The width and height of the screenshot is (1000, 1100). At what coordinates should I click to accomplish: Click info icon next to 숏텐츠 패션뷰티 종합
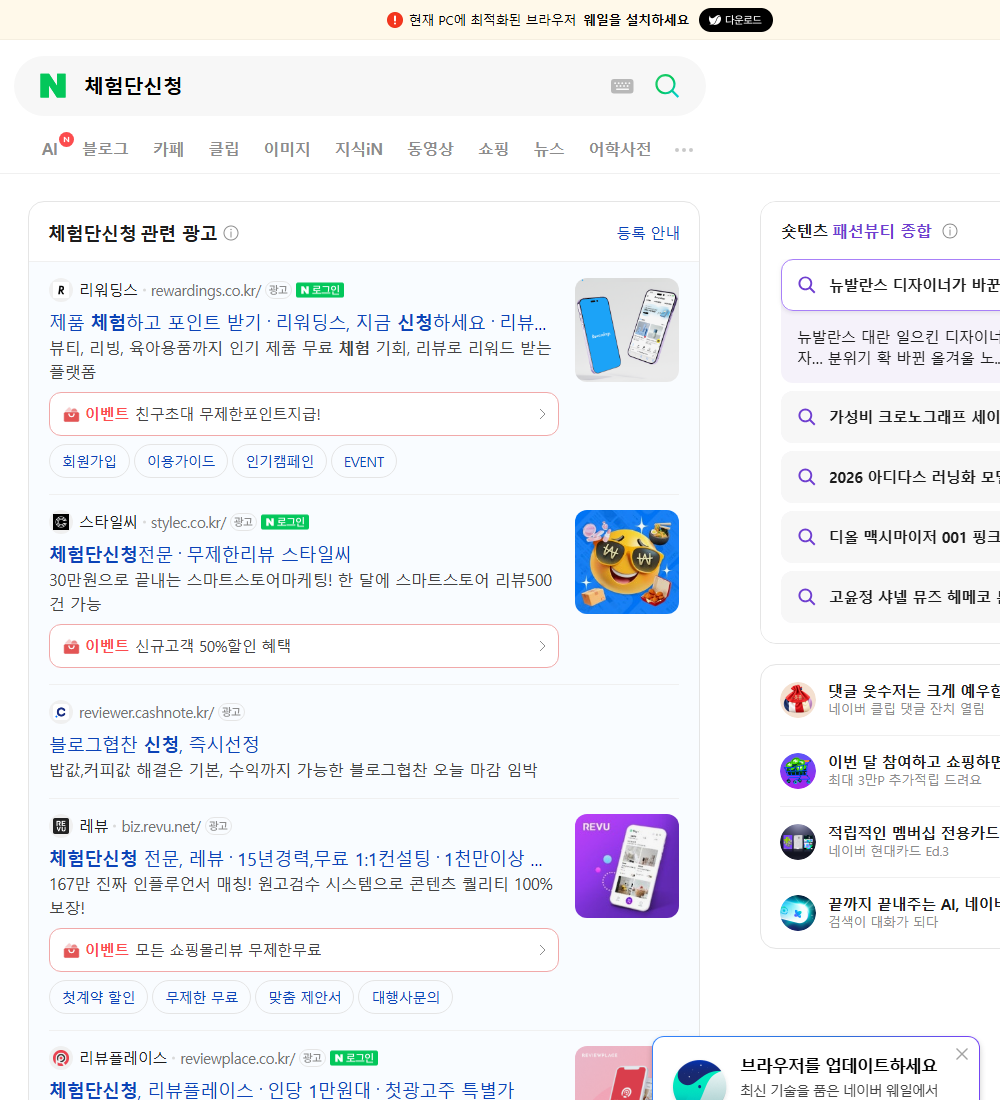pos(949,231)
